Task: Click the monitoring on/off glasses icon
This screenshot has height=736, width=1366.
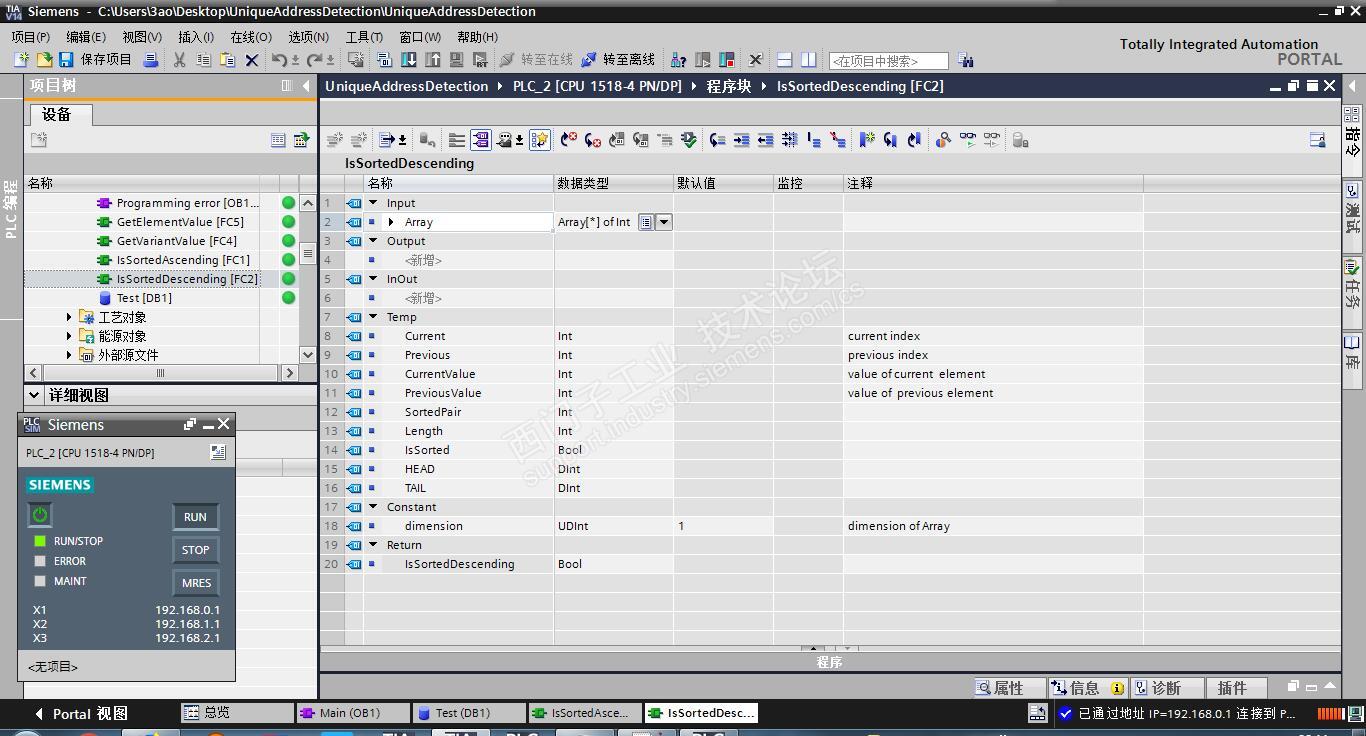Action: (x=967, y=140)
